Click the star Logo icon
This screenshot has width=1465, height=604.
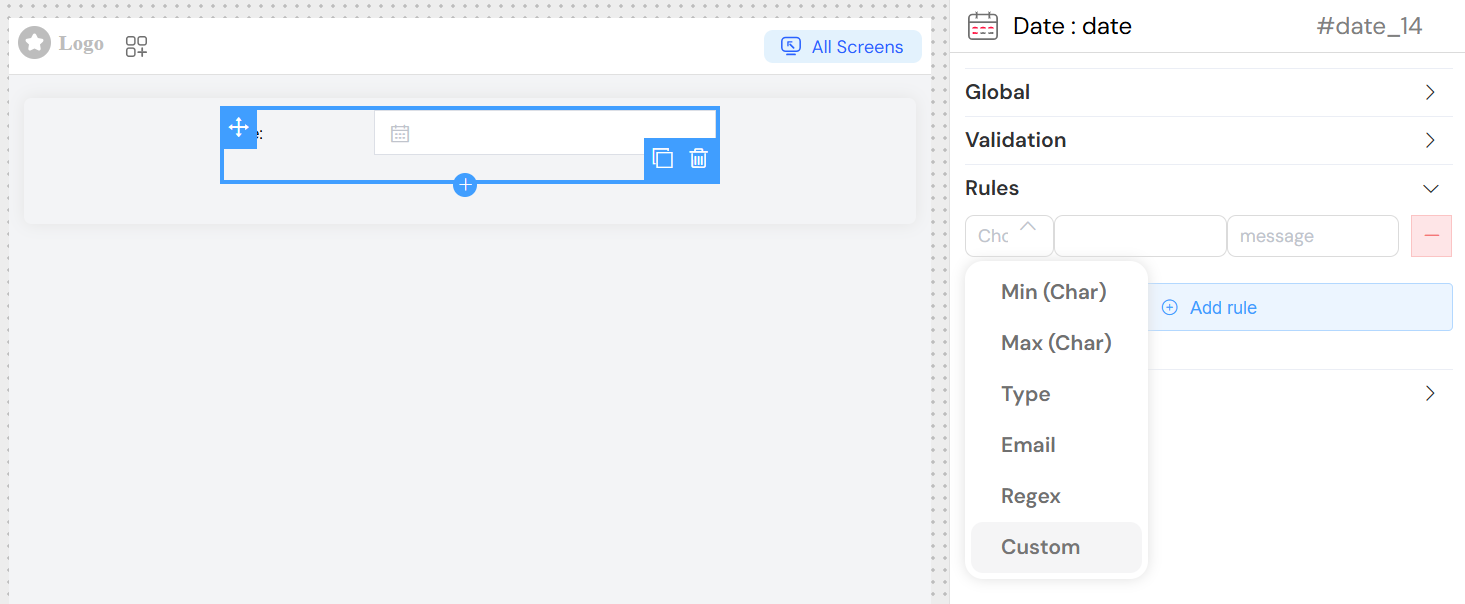[35, 43]
